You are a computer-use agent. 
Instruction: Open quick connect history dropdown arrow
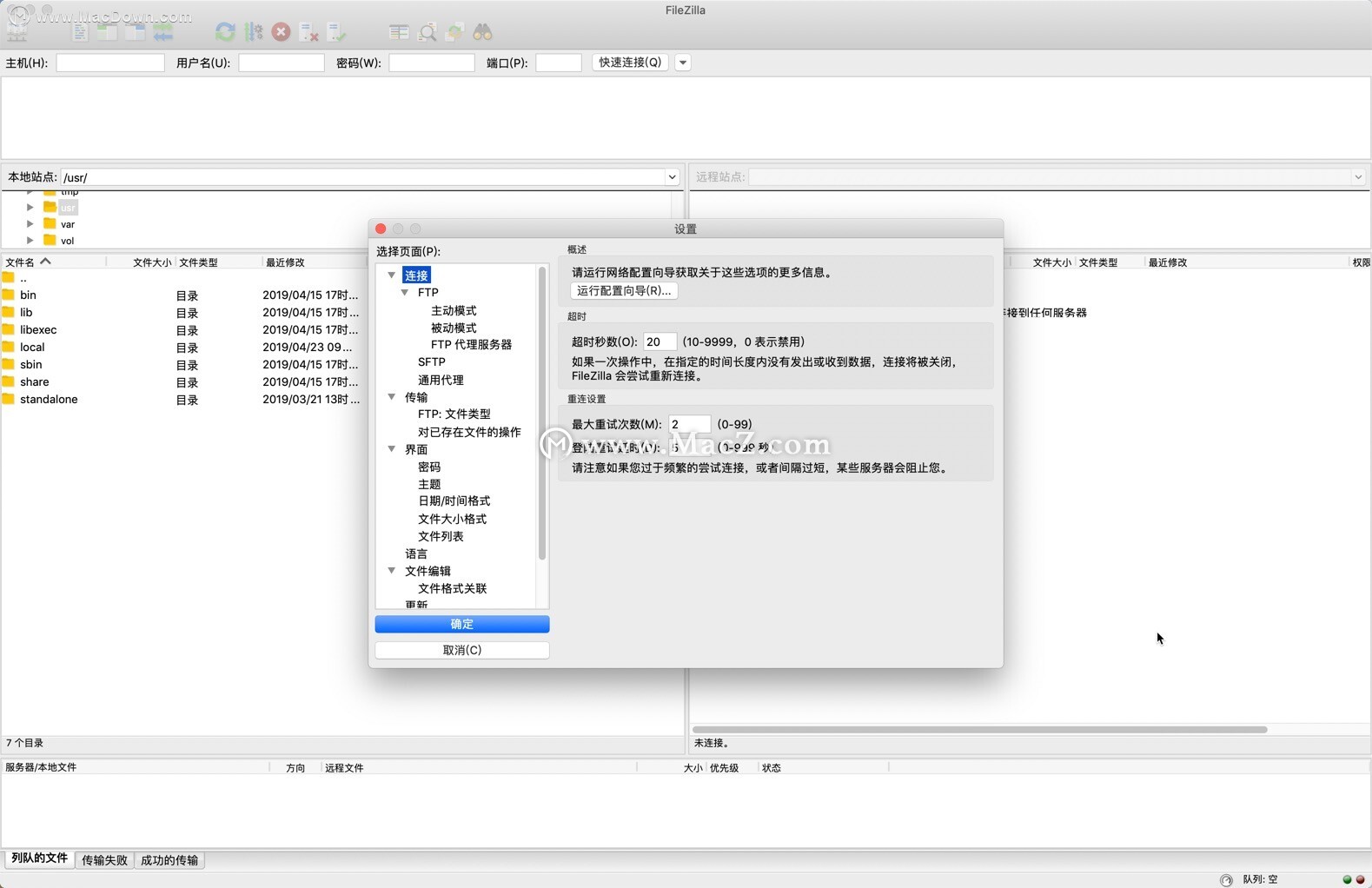pos(683,63)
